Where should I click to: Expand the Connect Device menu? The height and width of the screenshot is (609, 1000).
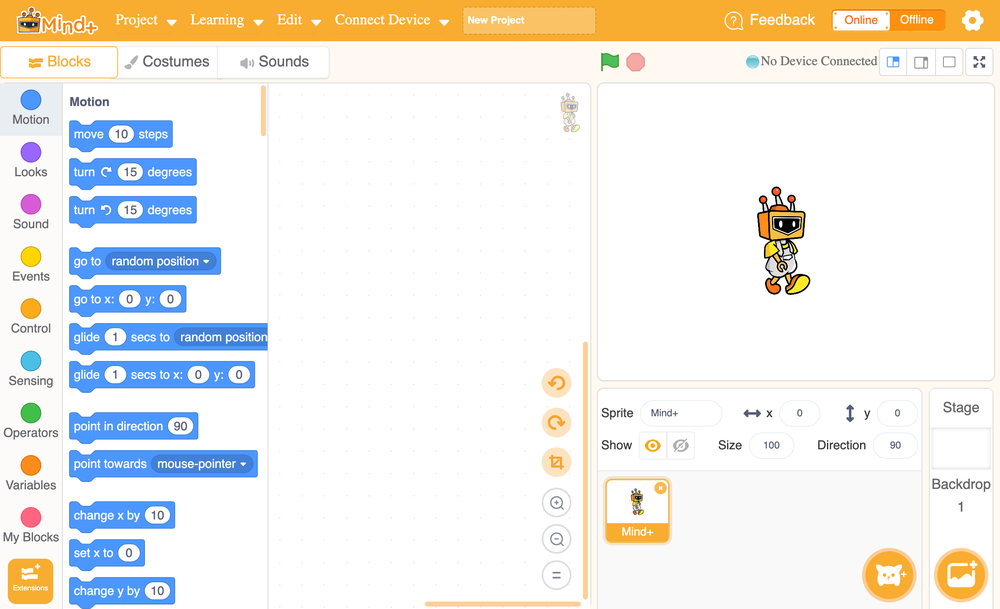392,20
